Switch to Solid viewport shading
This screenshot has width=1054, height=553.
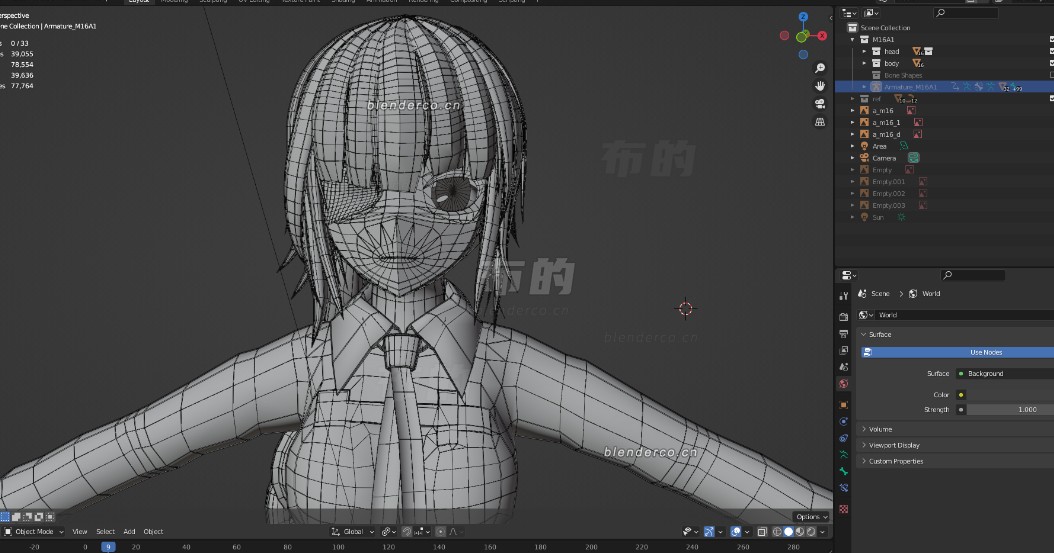[788, 531]
